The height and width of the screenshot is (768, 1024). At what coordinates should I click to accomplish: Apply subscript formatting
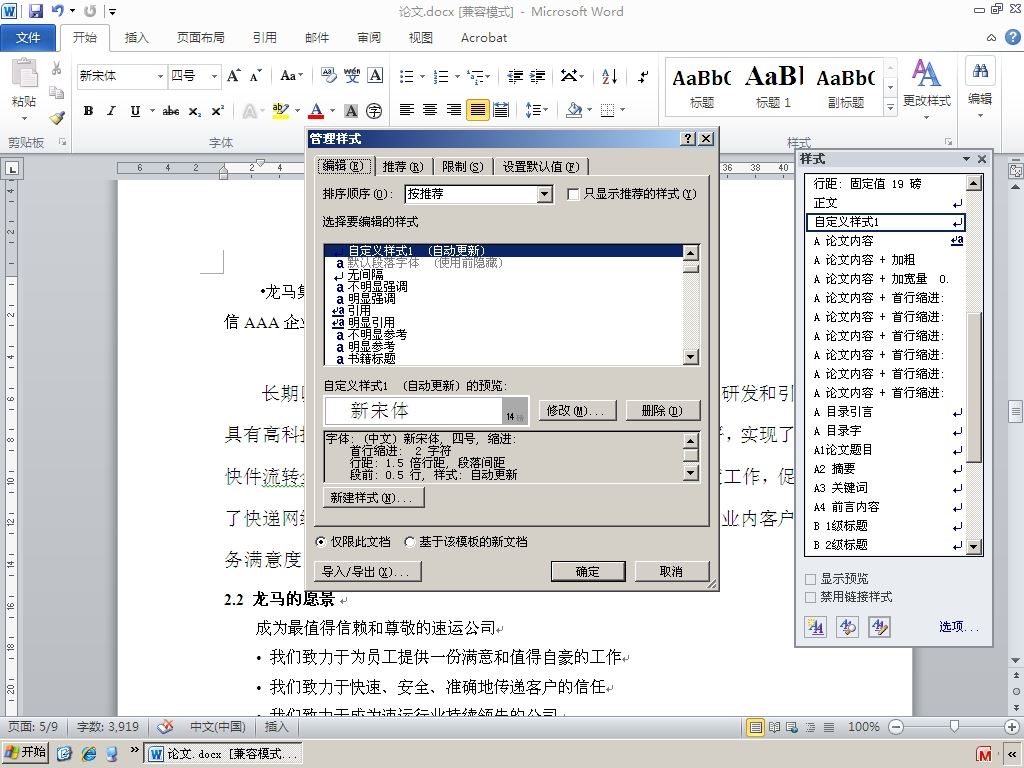[195, 111]
